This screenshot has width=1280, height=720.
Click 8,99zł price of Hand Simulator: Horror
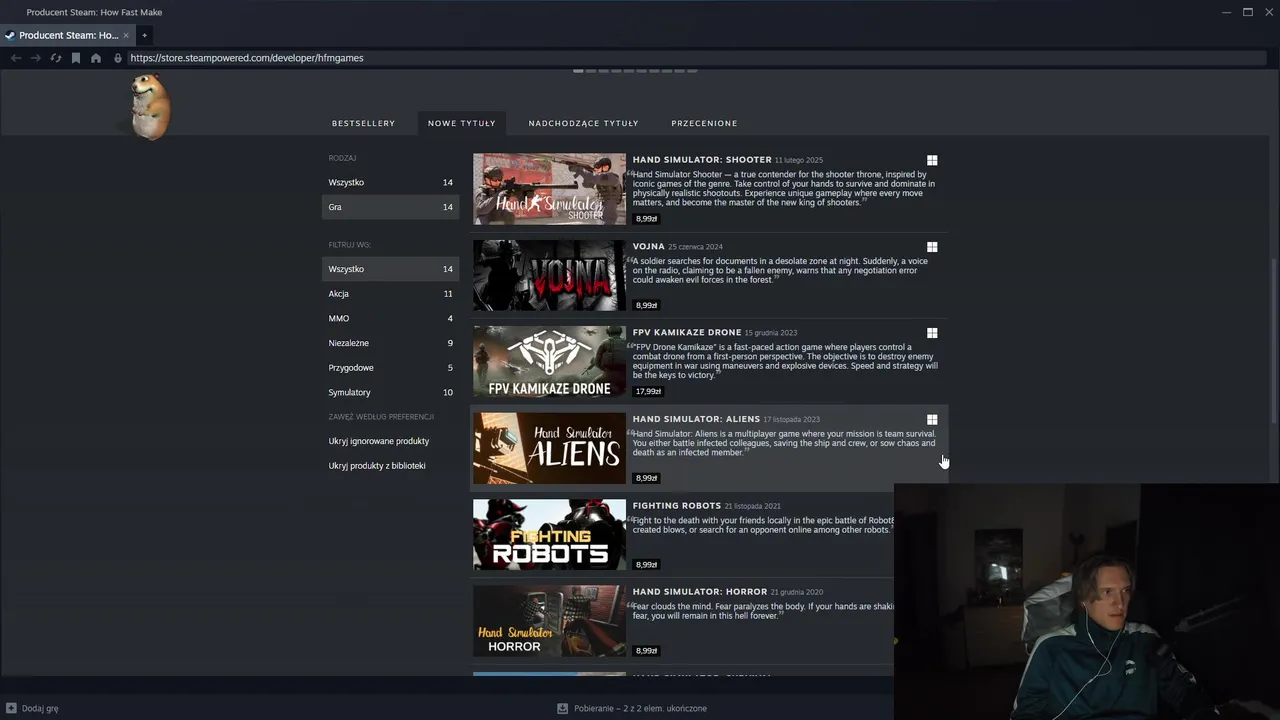[x=646, y=651]
